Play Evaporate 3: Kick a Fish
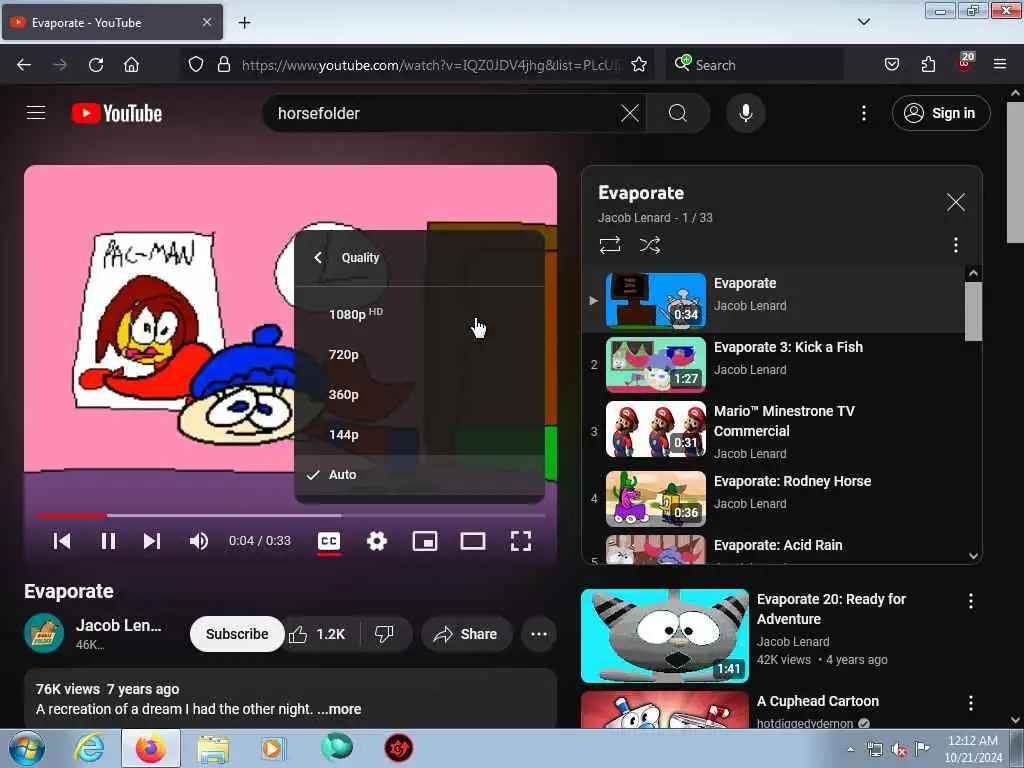Viewport: 1024px width, 768px height. pos(773,365)
